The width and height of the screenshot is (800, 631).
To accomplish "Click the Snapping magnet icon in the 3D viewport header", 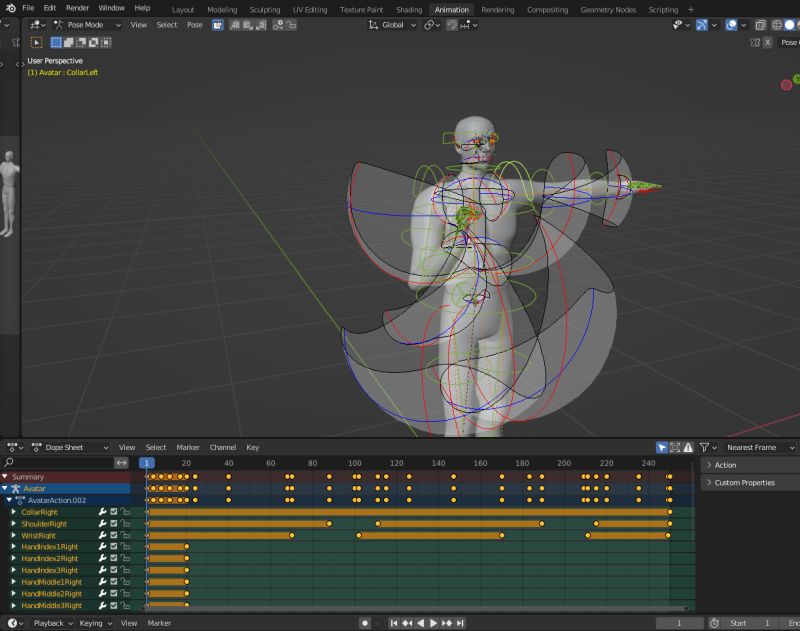I will pos(428,25).
